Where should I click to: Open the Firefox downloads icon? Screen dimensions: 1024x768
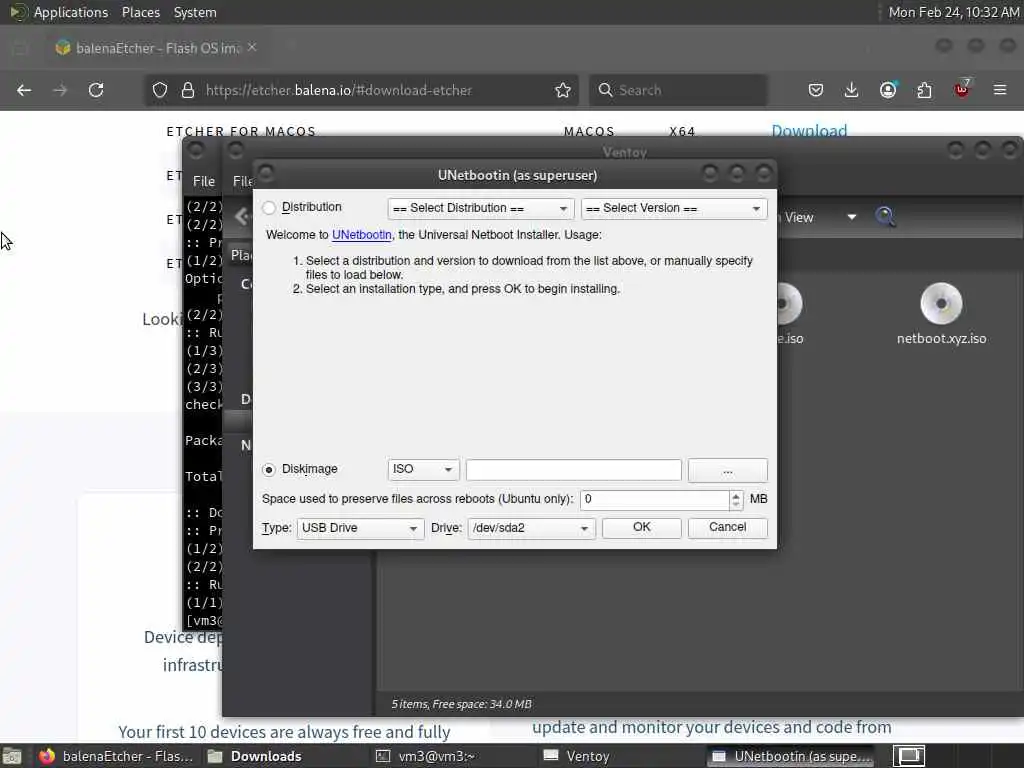[852, 90]
